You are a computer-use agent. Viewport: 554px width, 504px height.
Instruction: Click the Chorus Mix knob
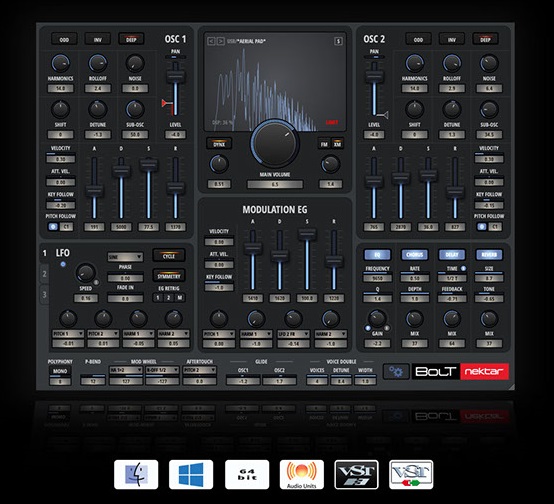click(414, 319)
